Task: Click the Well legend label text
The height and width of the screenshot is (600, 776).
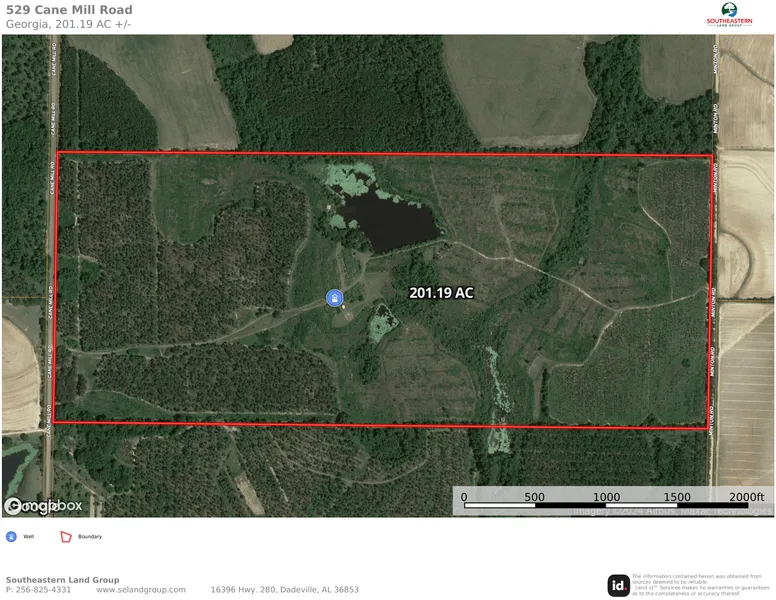Action: (29, 537)
